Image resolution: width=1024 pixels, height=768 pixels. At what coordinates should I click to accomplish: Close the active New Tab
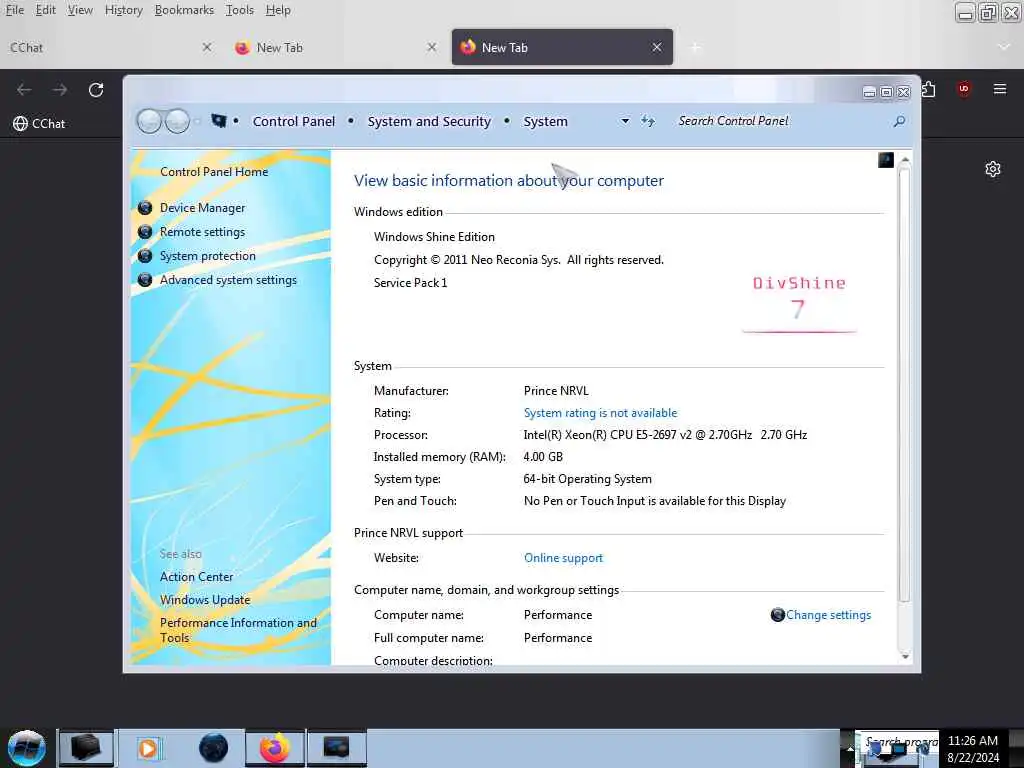click(657, 47)
